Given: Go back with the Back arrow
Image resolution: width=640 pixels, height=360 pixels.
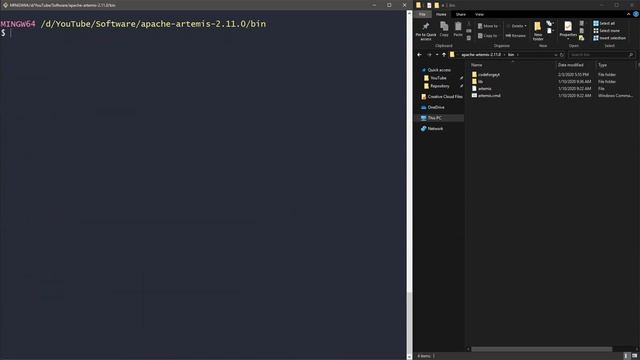Looking at the screenshot, I should point(419,55).
